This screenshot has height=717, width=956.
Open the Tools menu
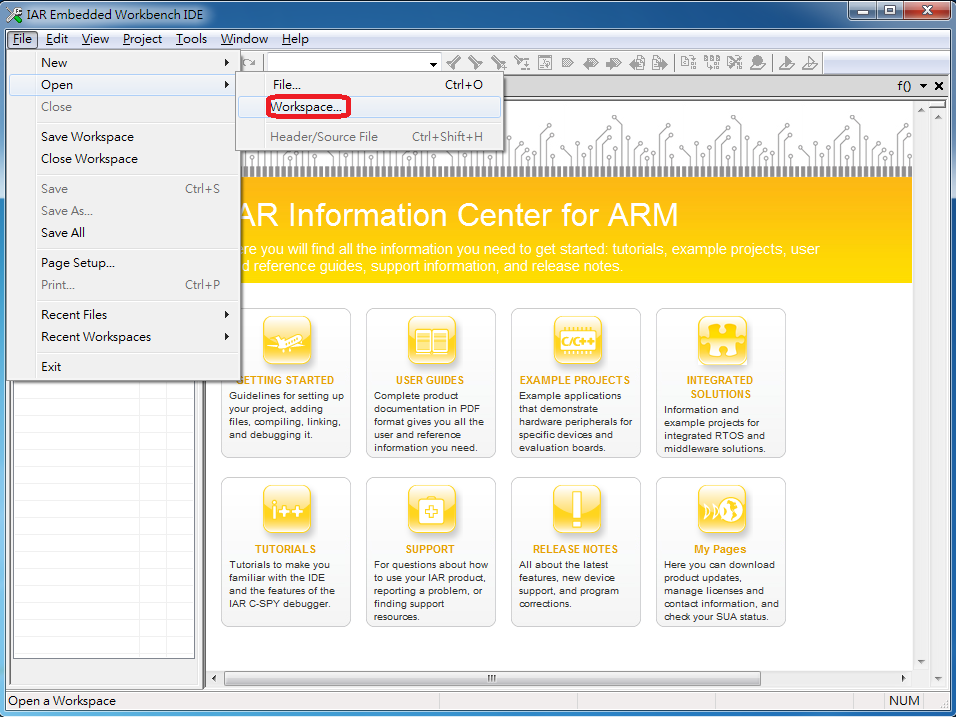(x=191, y=39)
